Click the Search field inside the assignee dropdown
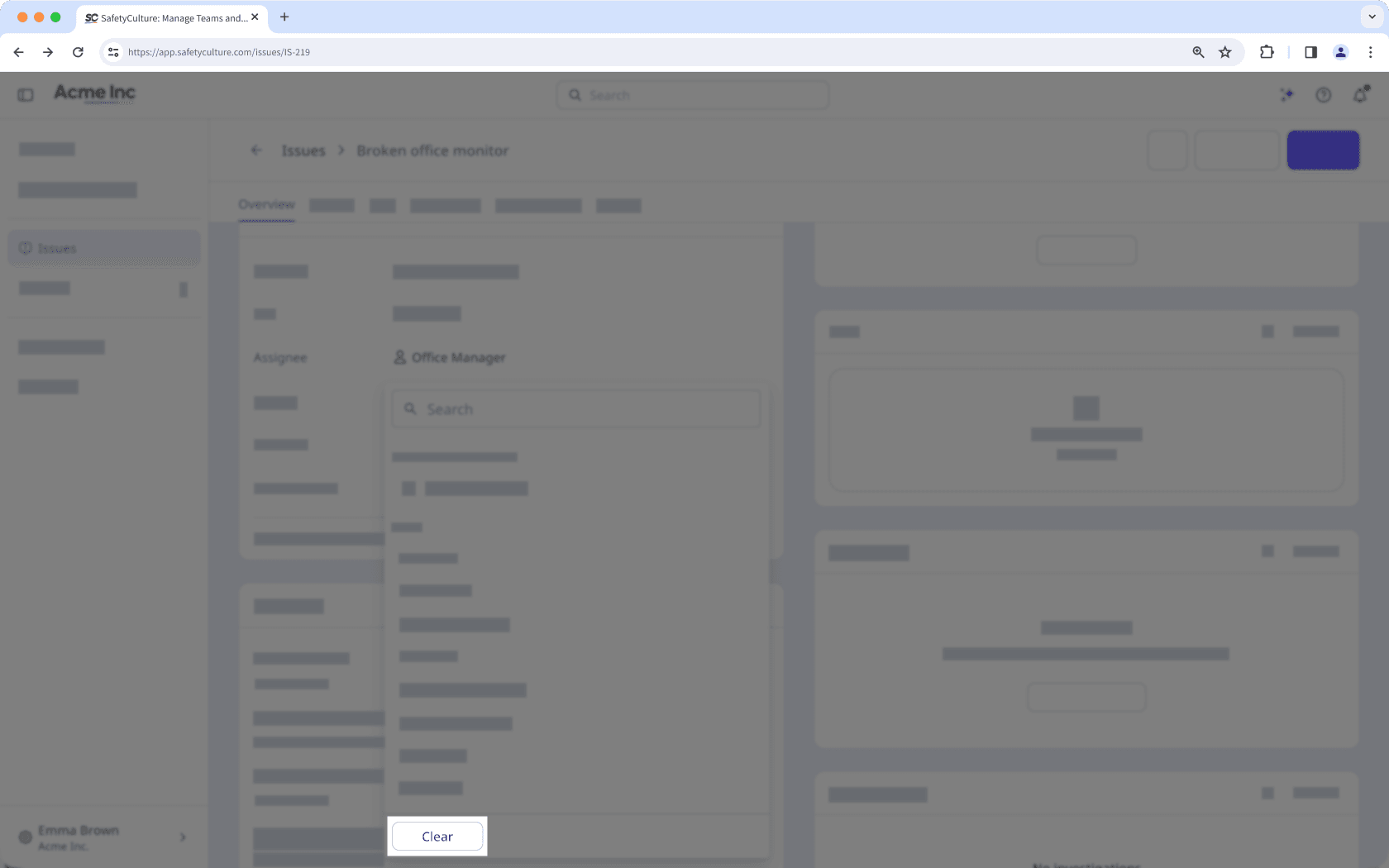This screenshot has width=1389, height=868. point(575,408)
